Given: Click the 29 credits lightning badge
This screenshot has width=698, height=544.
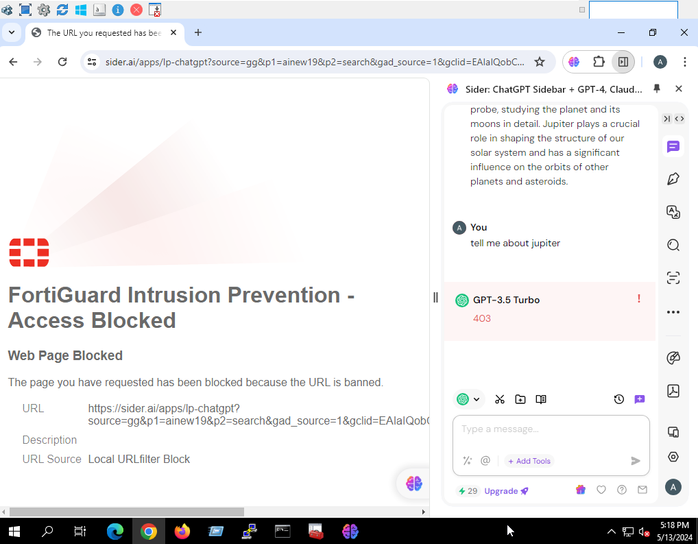Looking at the screenshot, I should coord(467,491).
